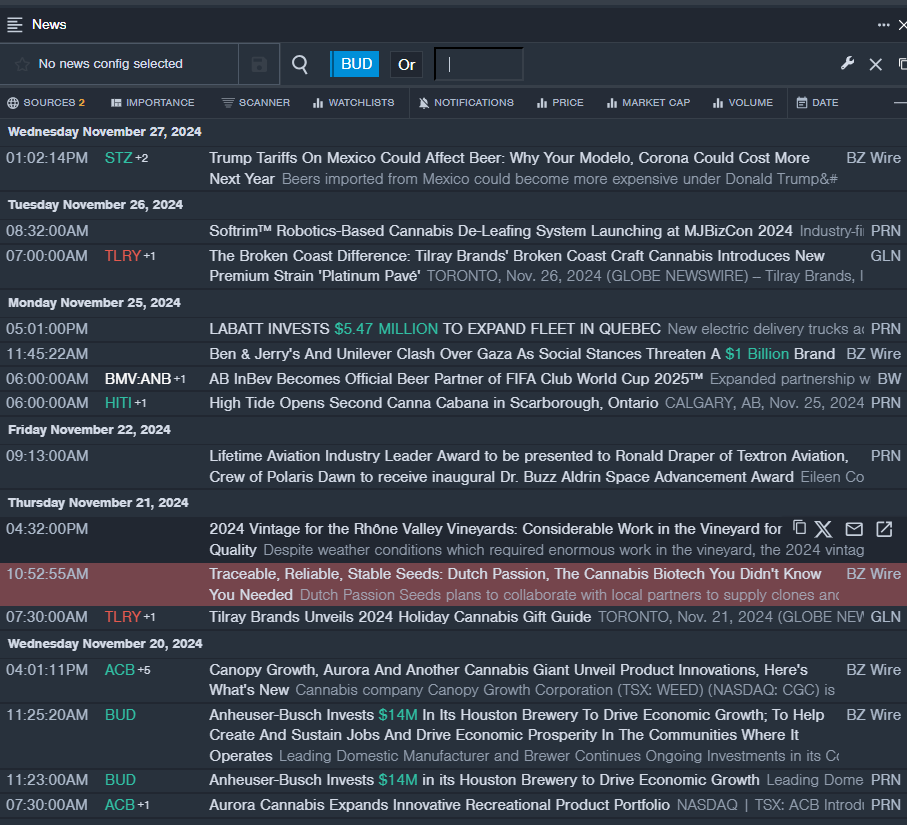Open the Date filter dropdown
The height and width of the screenshot is (825, 907).
pyautogui.click(x=817, y=102)
